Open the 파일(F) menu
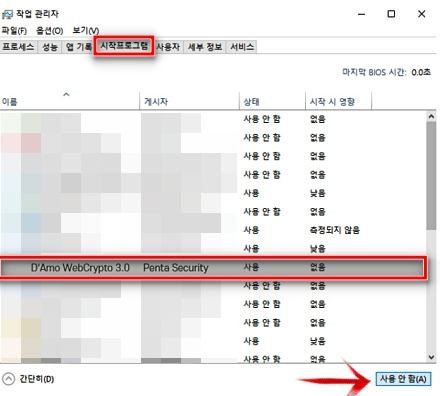 [14, 31]
